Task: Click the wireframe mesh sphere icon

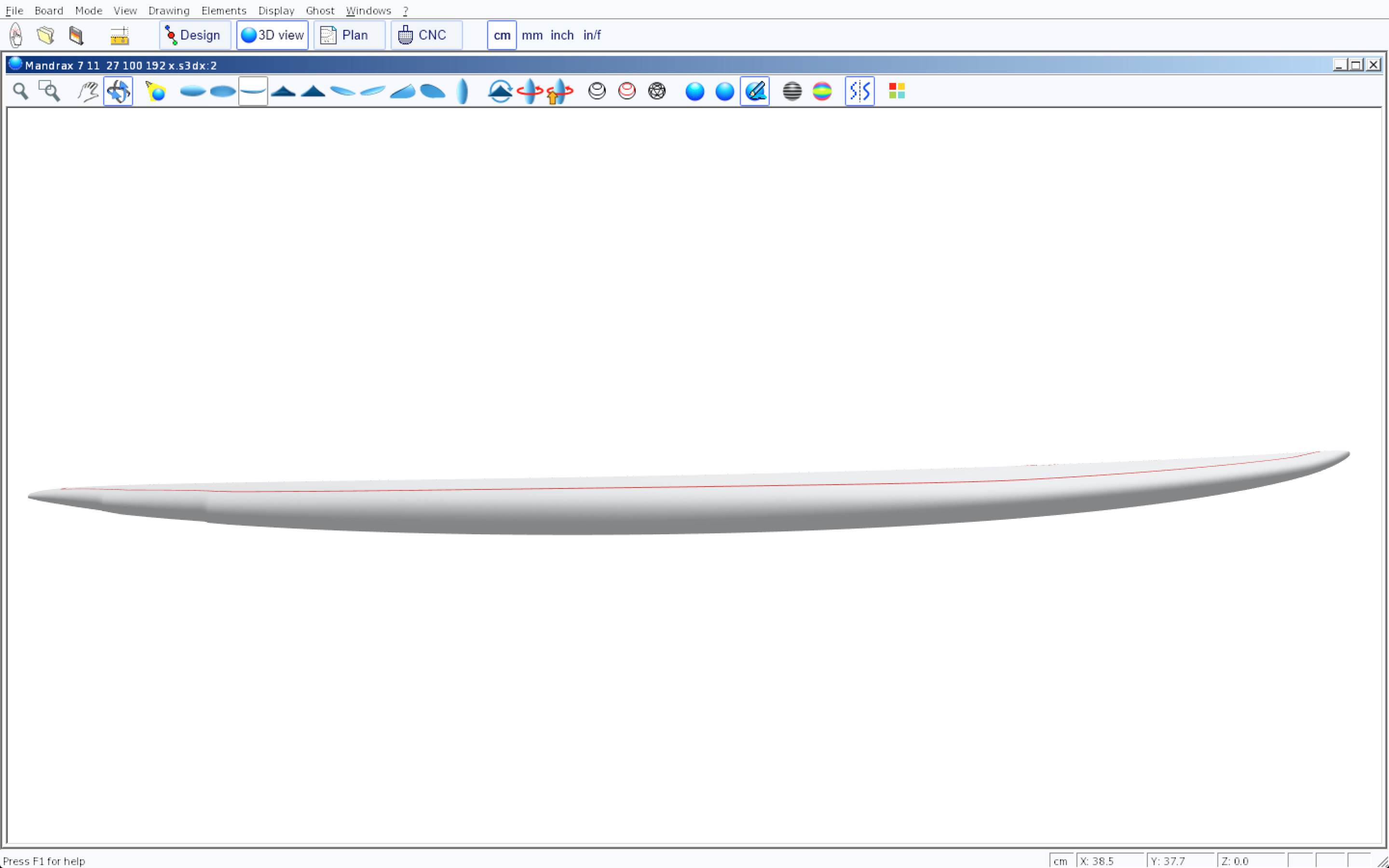Action: pos(656,91)
